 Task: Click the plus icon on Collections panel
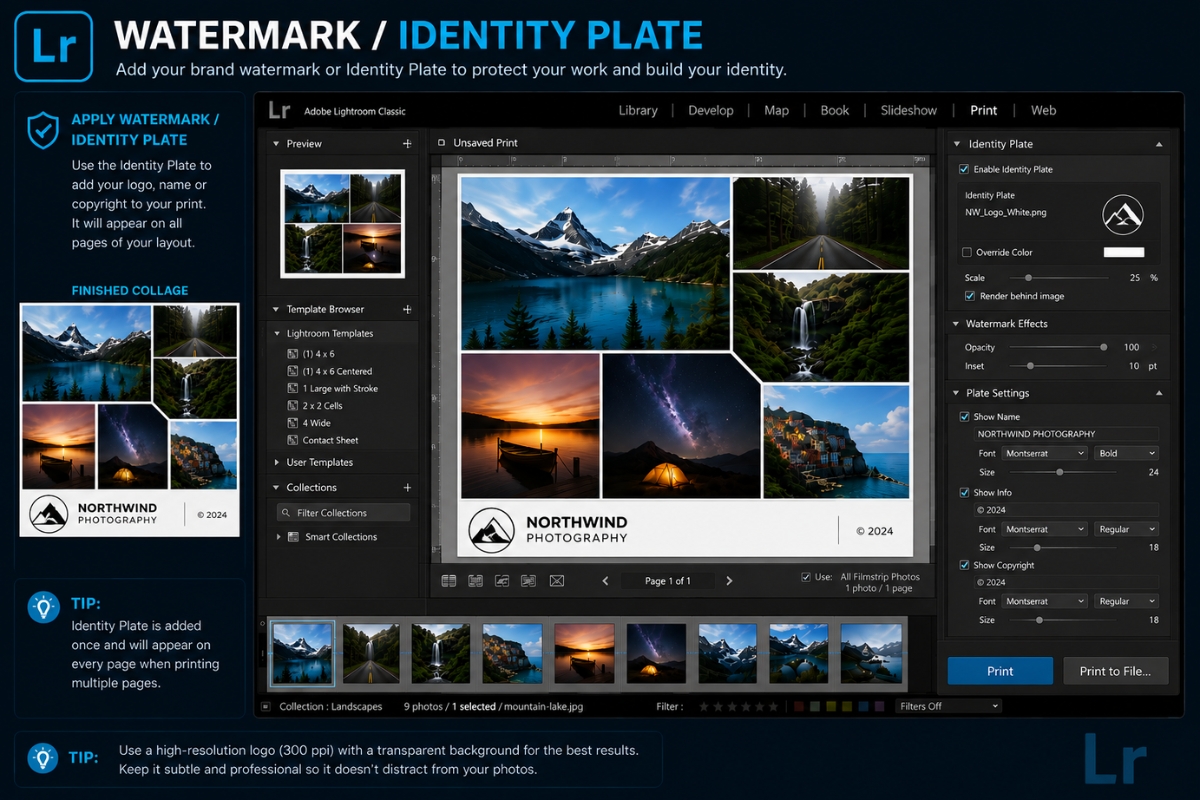(x=407, y=488)
